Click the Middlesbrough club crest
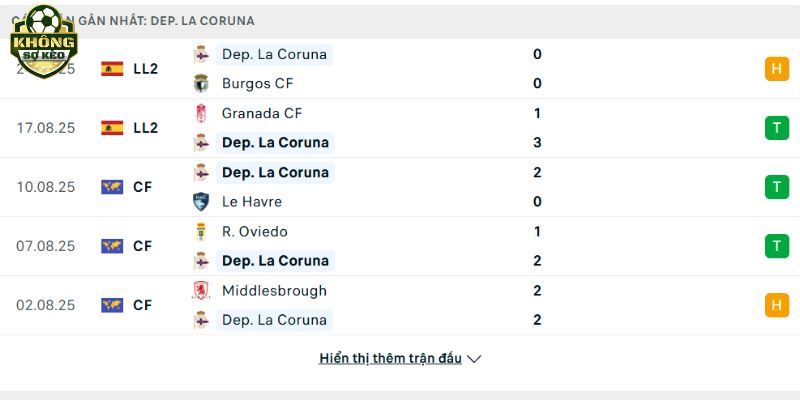Image resolution: width=800 pixels, height=400 pixels. (x=201, y=290)
